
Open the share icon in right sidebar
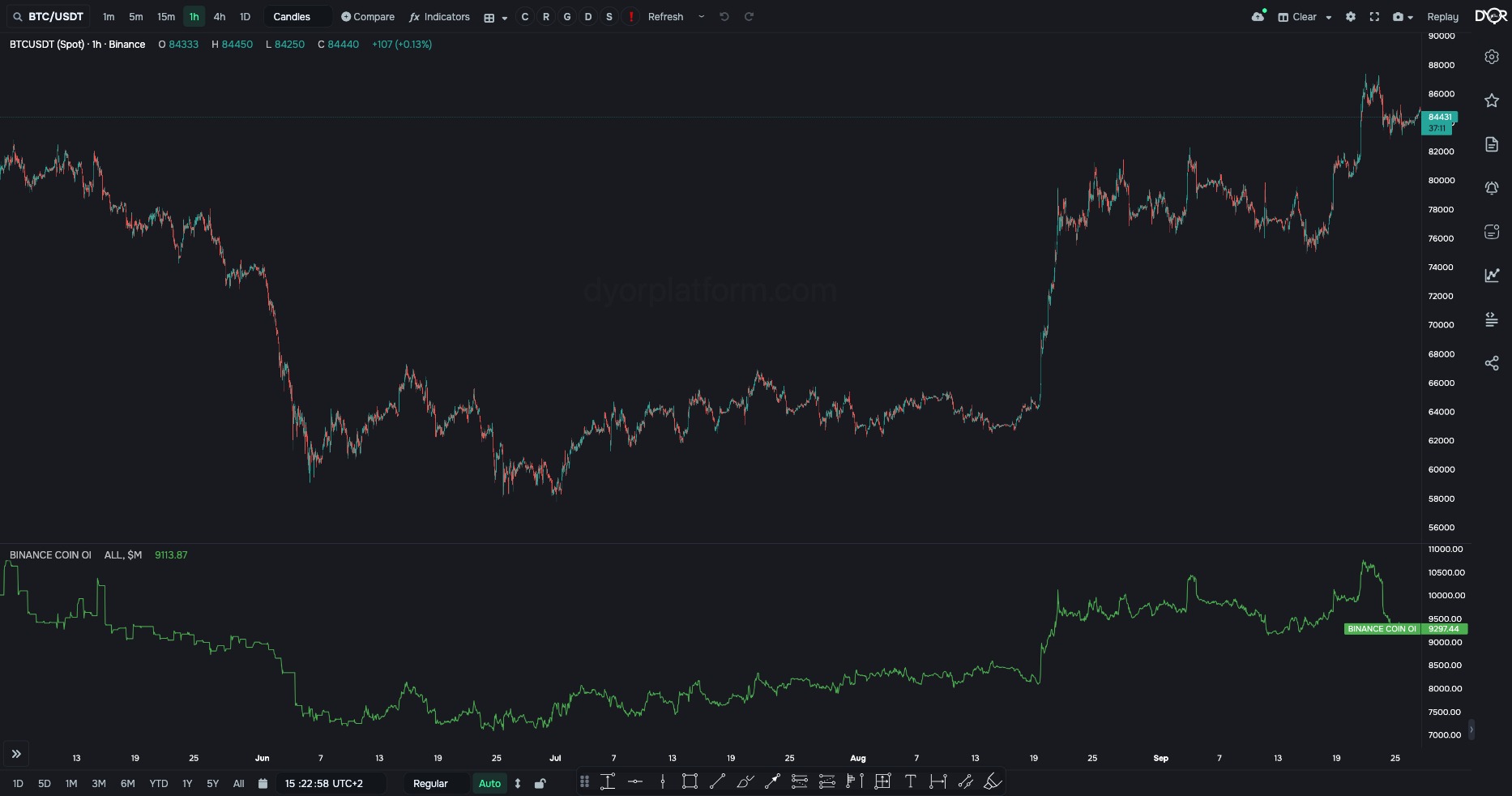point(1491,363)
